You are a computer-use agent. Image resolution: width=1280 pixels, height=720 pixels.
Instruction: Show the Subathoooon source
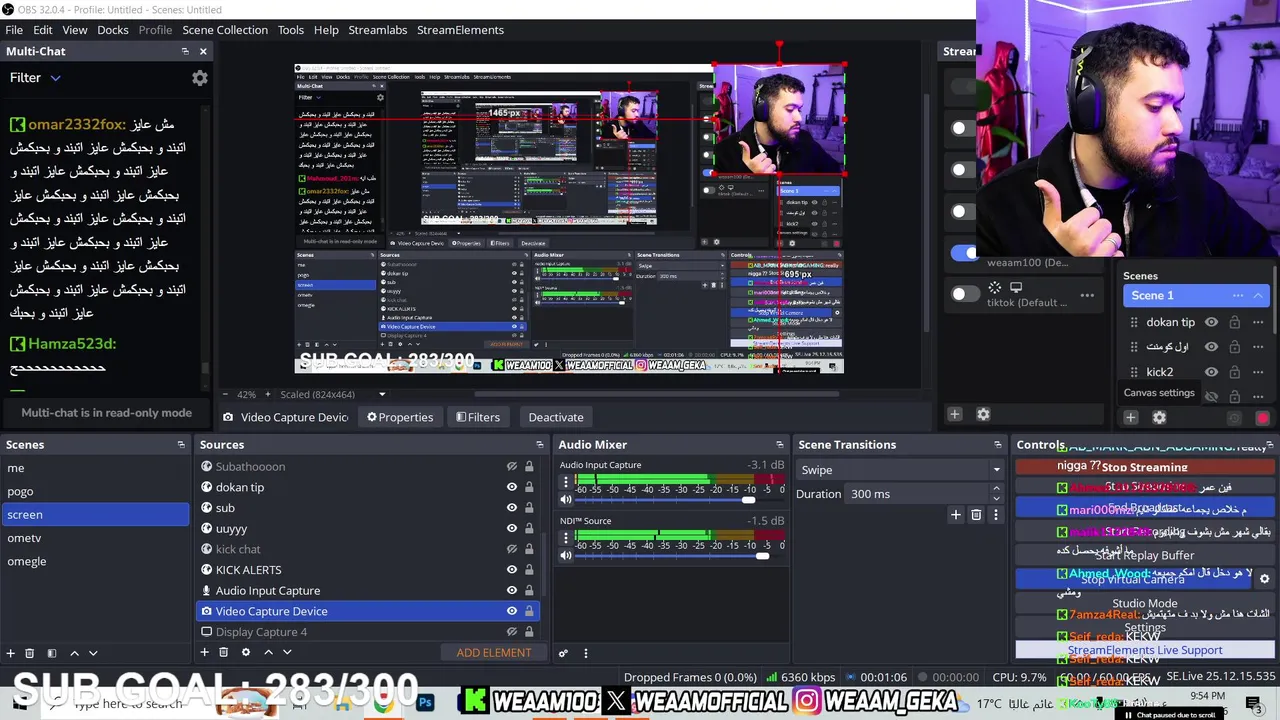click(512, 466)
